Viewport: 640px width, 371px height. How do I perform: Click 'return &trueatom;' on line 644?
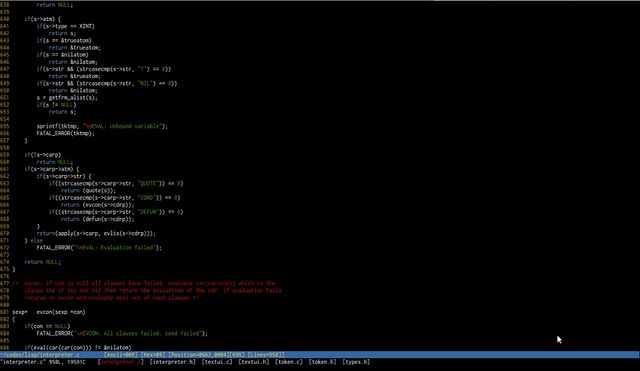coord(74,47)
